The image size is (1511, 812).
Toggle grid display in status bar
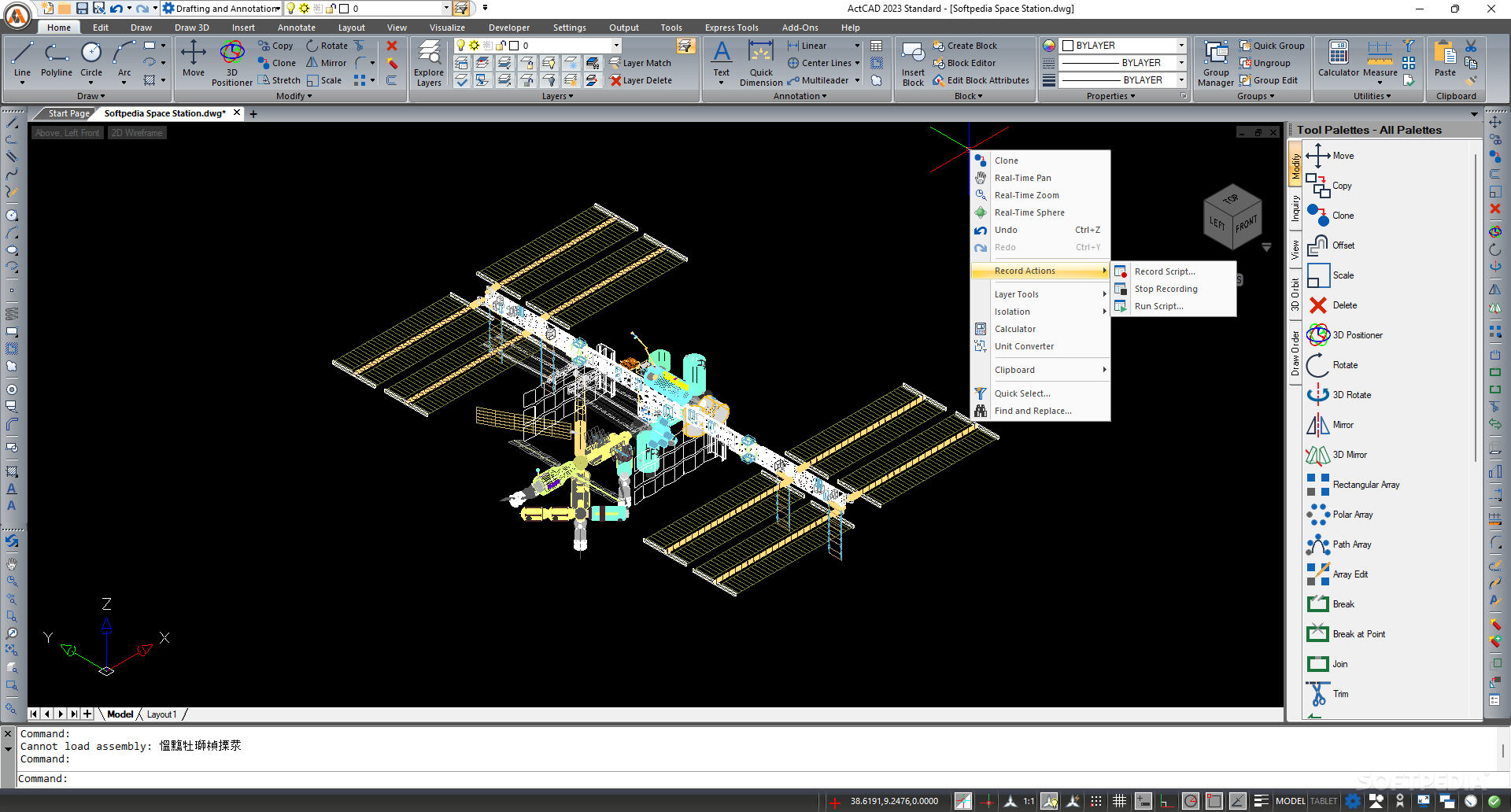point(1119,801)
